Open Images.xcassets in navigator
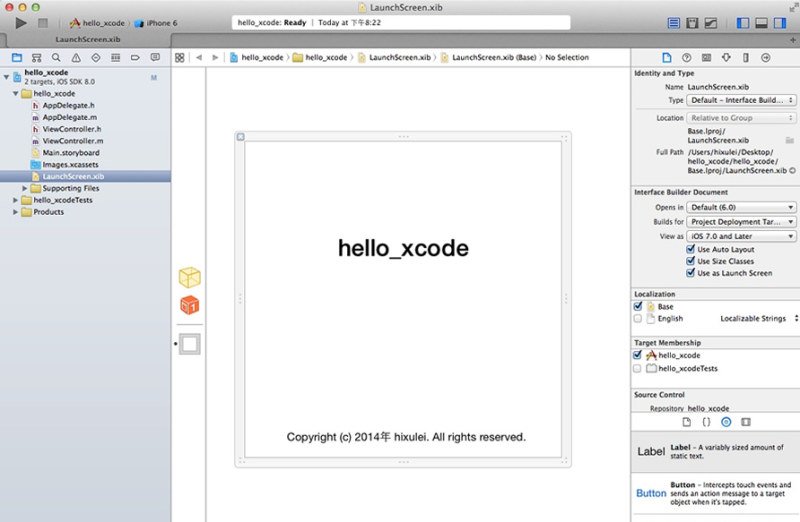 (x=70, y=164)
